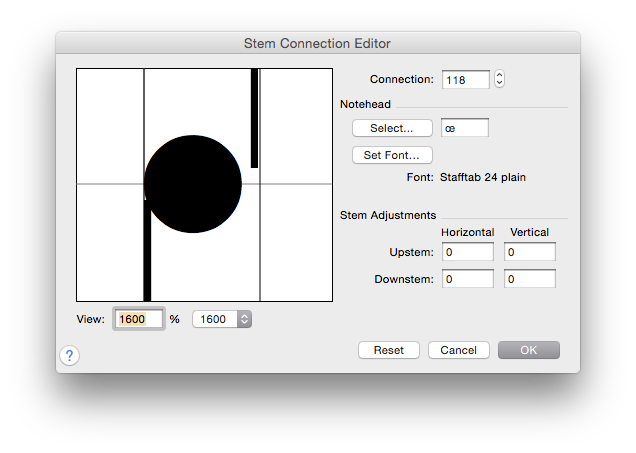Screen dimensions: 636x453
Task: Click the 'View:' label
Action: point(90,319)
